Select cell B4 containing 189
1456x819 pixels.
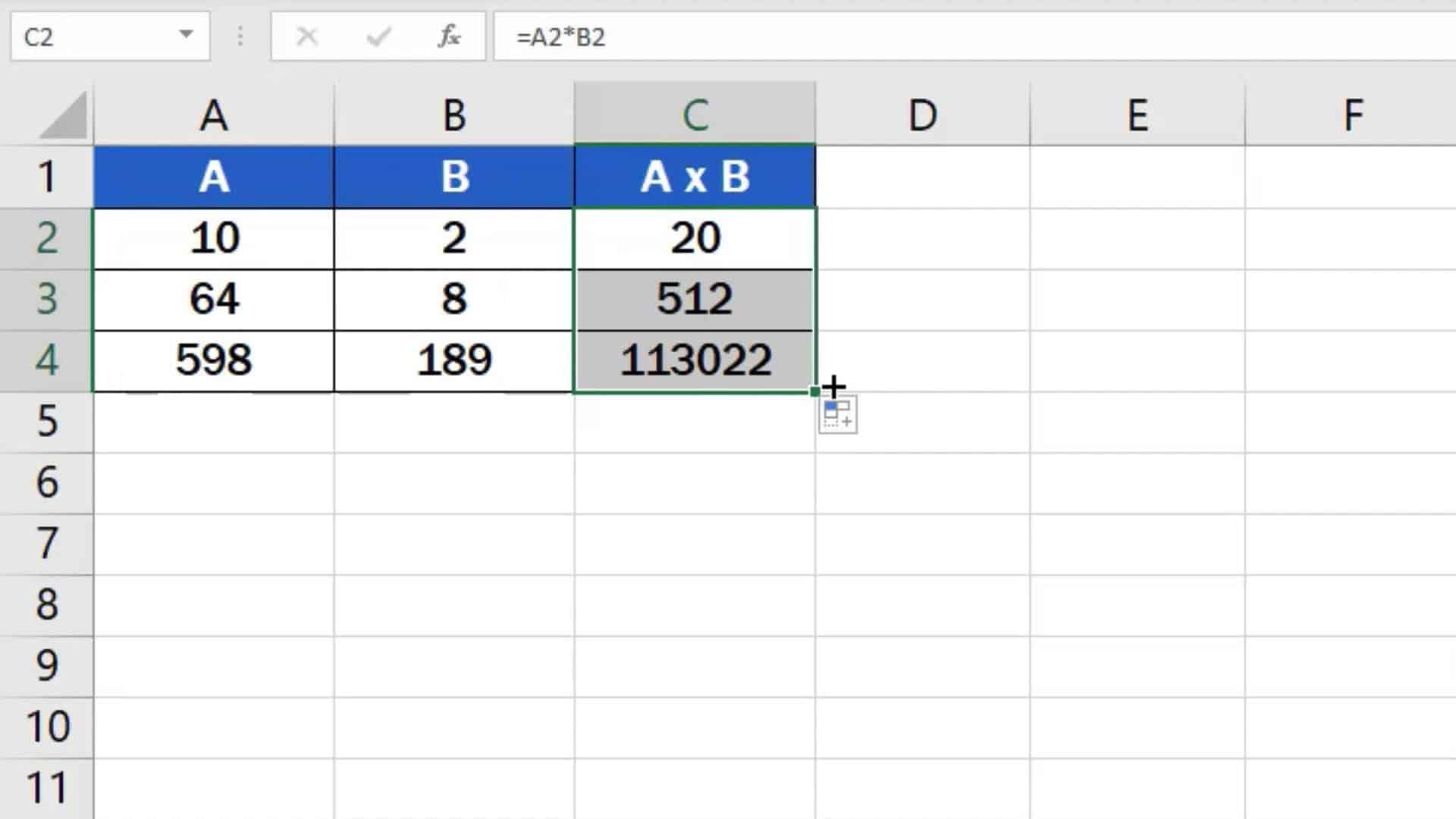[453, 360]
